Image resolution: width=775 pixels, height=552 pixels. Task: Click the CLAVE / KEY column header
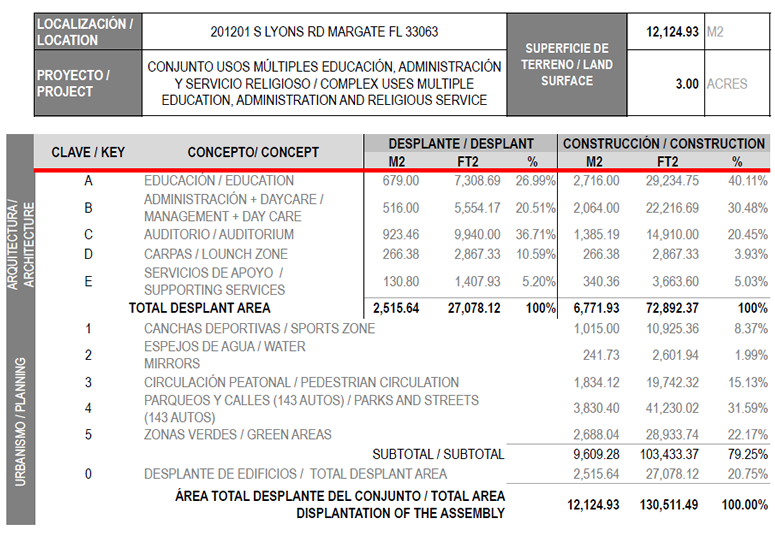click(88, 152)
